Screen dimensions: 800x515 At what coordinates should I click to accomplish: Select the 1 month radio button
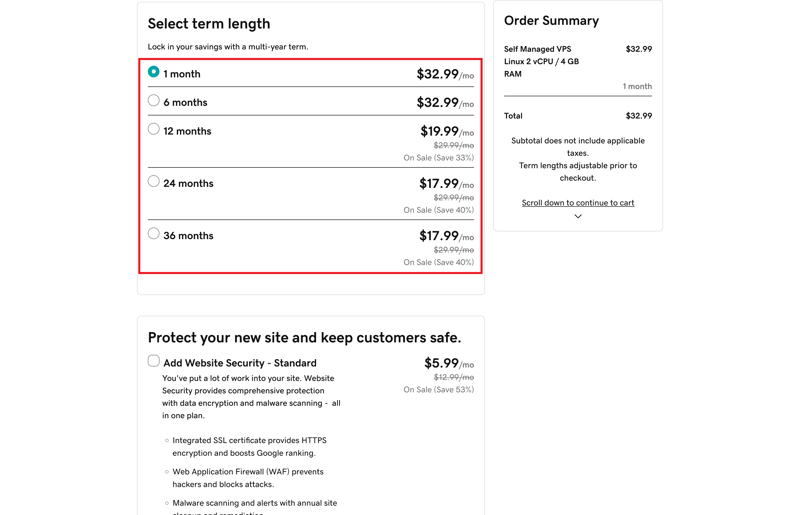(x=154, y=72)
